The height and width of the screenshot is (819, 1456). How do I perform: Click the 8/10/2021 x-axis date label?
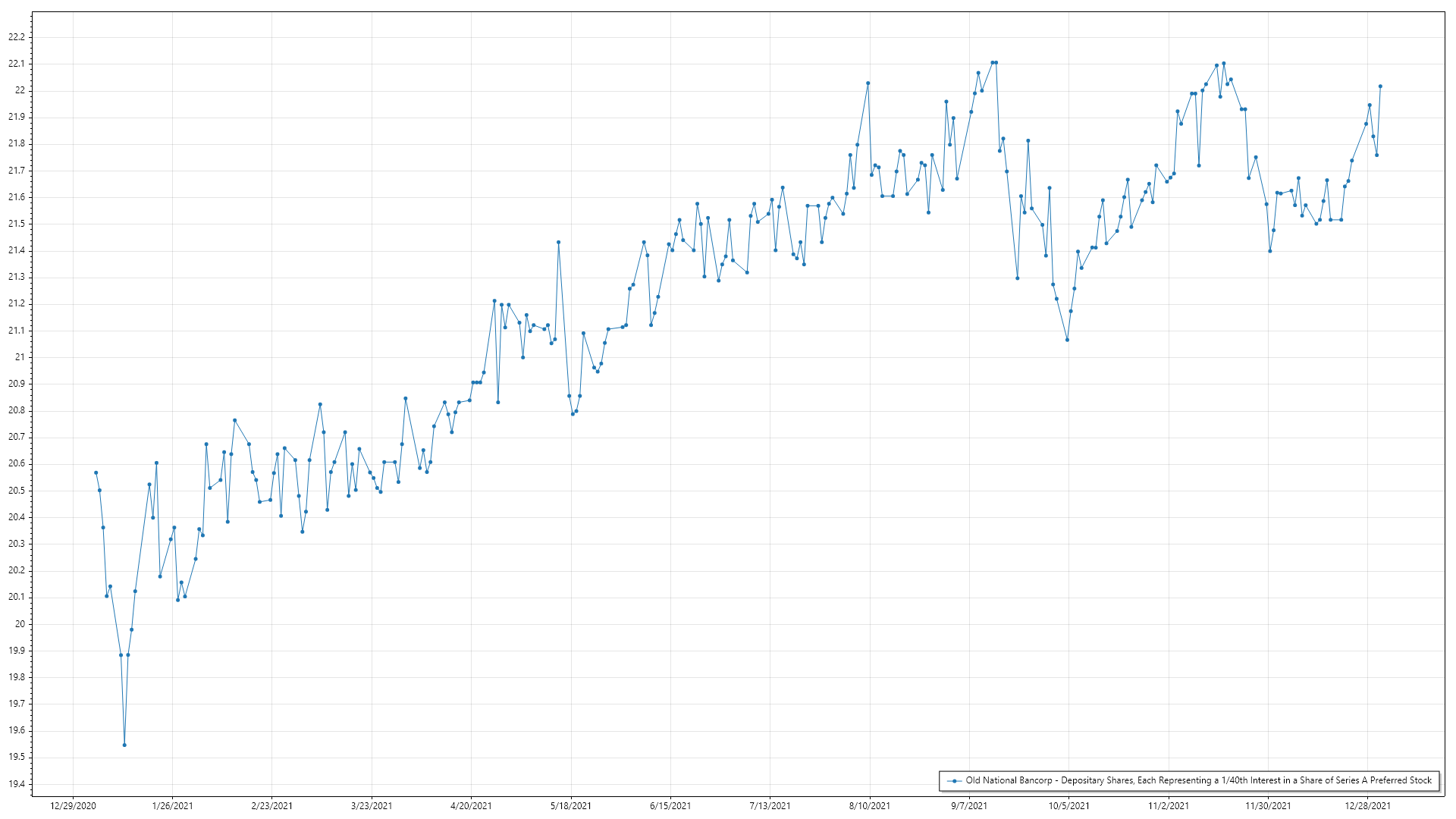click(x=870, y=805)
